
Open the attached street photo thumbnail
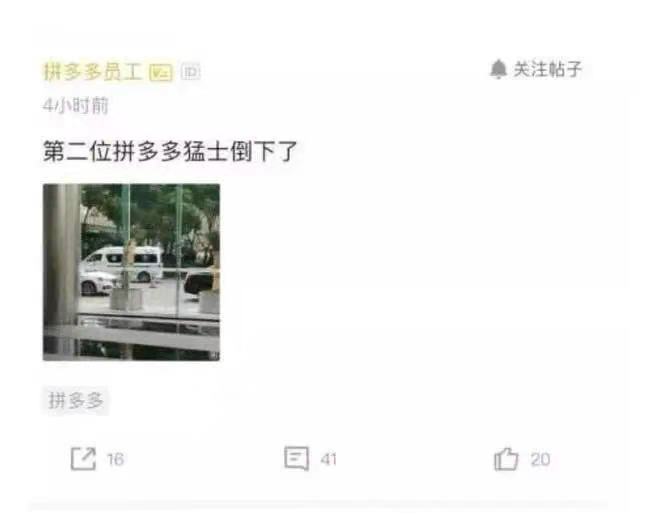(x=131, y=272)
